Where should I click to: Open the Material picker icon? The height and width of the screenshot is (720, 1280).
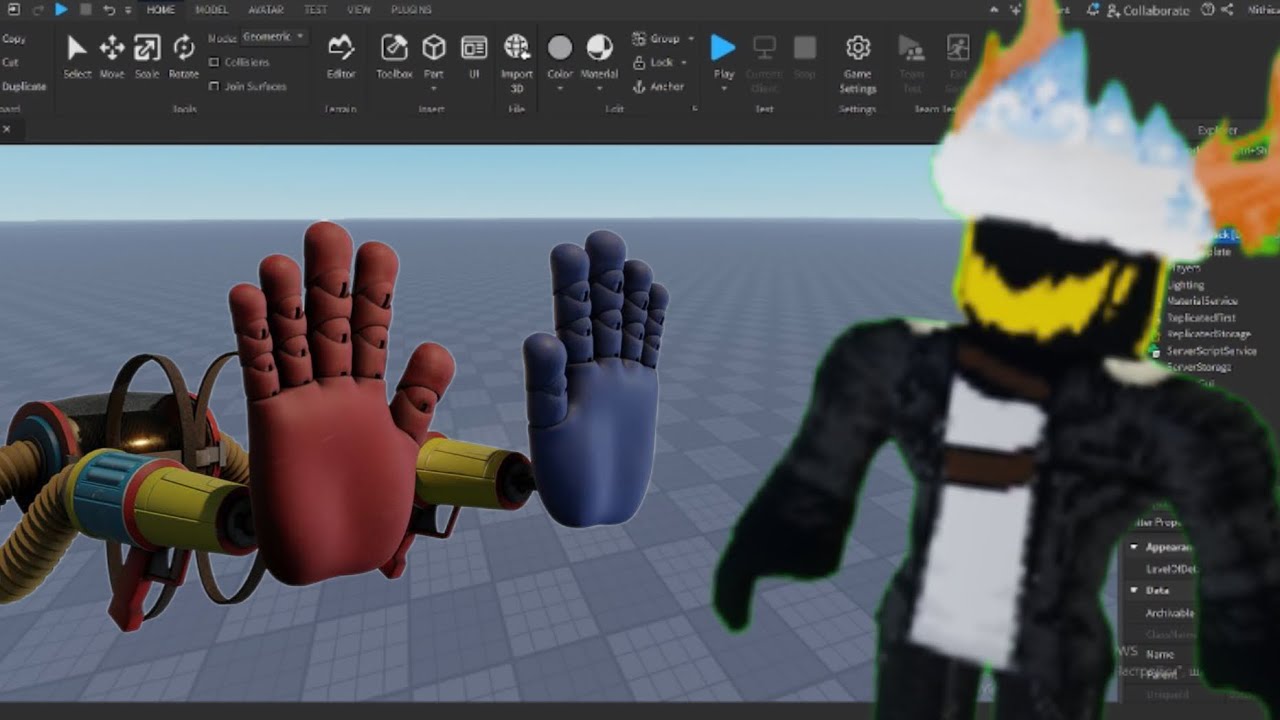(x=599, y=47)
